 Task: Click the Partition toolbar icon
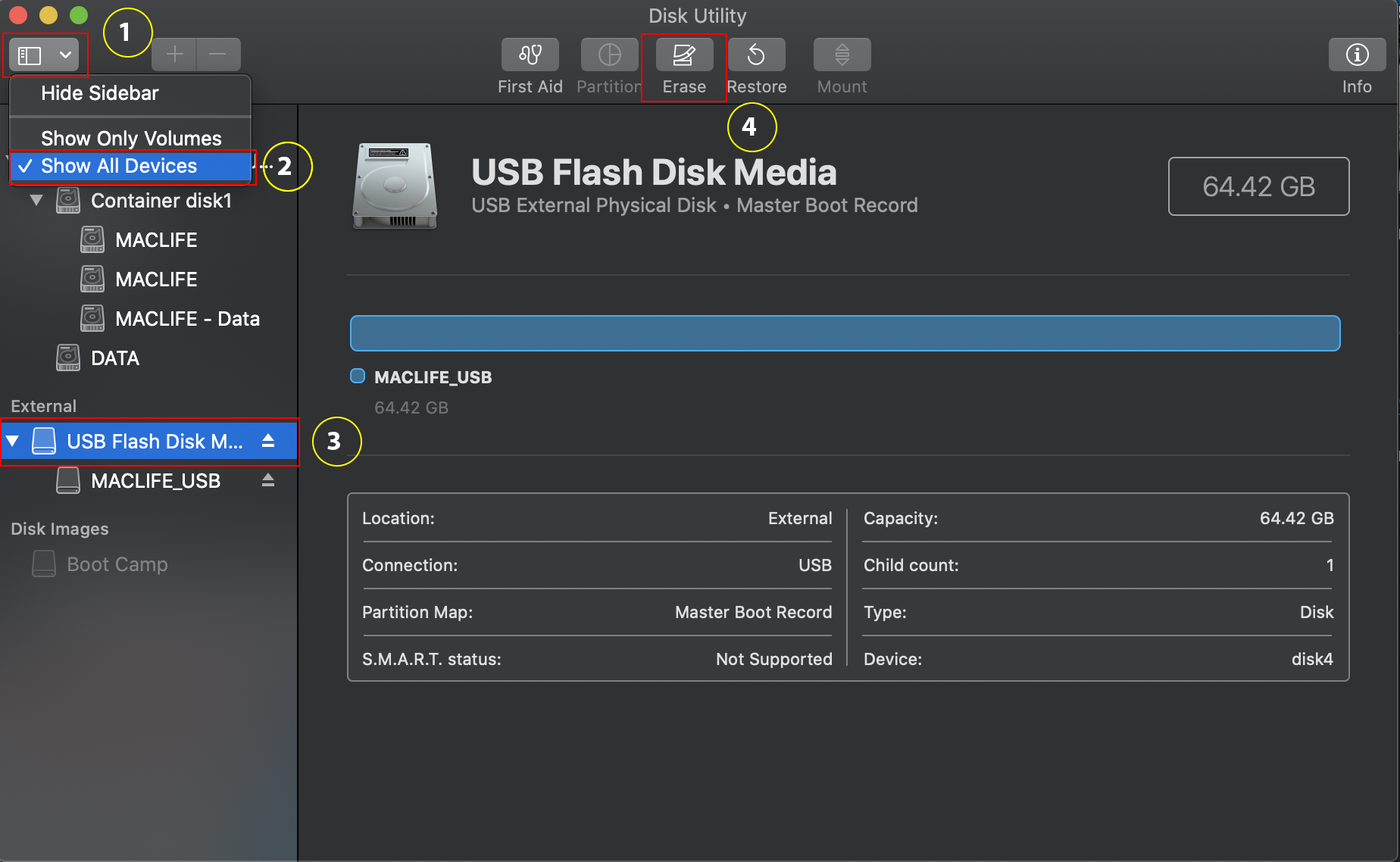click(609, 55)
